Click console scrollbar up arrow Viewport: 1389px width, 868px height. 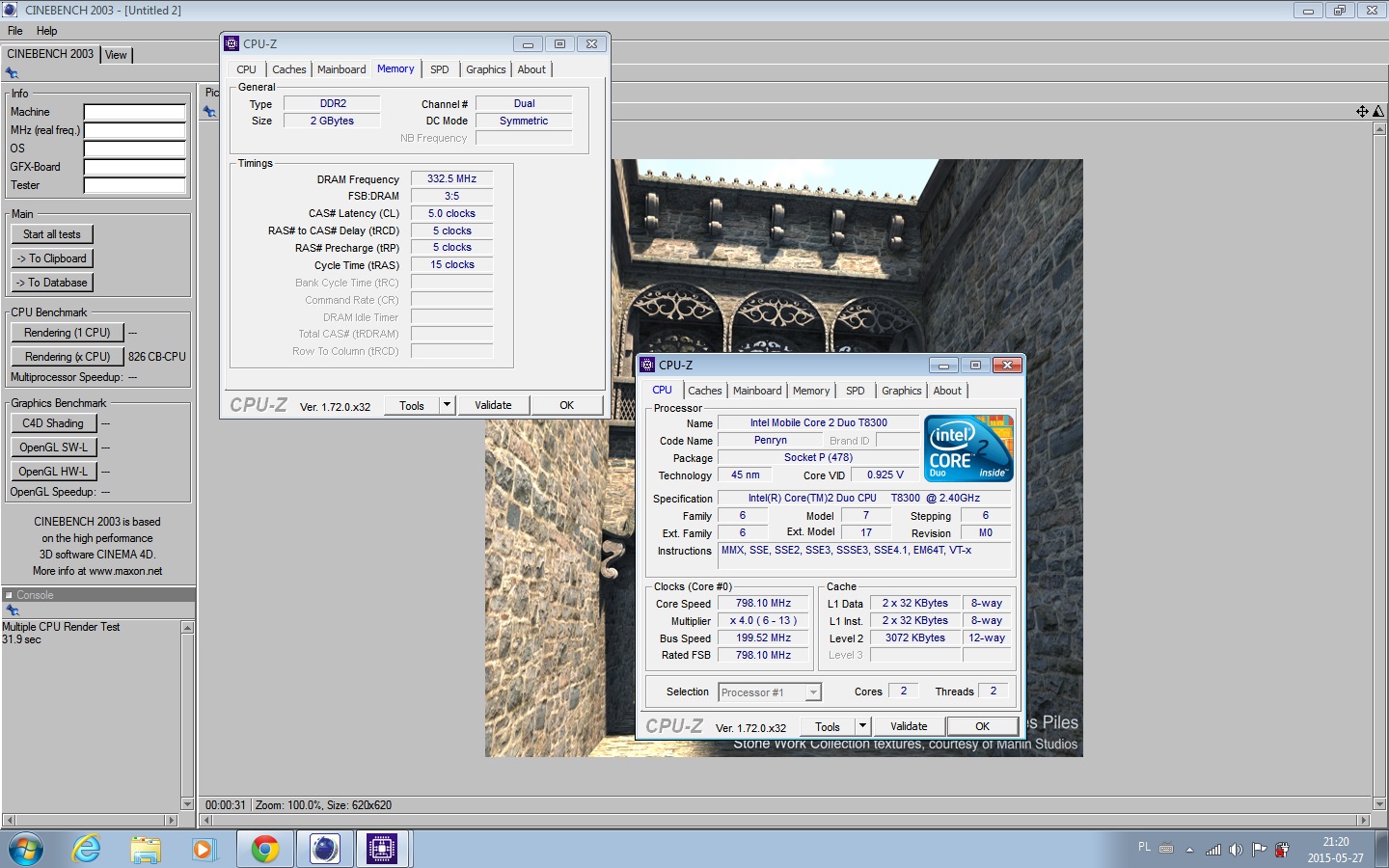(187, 628)
